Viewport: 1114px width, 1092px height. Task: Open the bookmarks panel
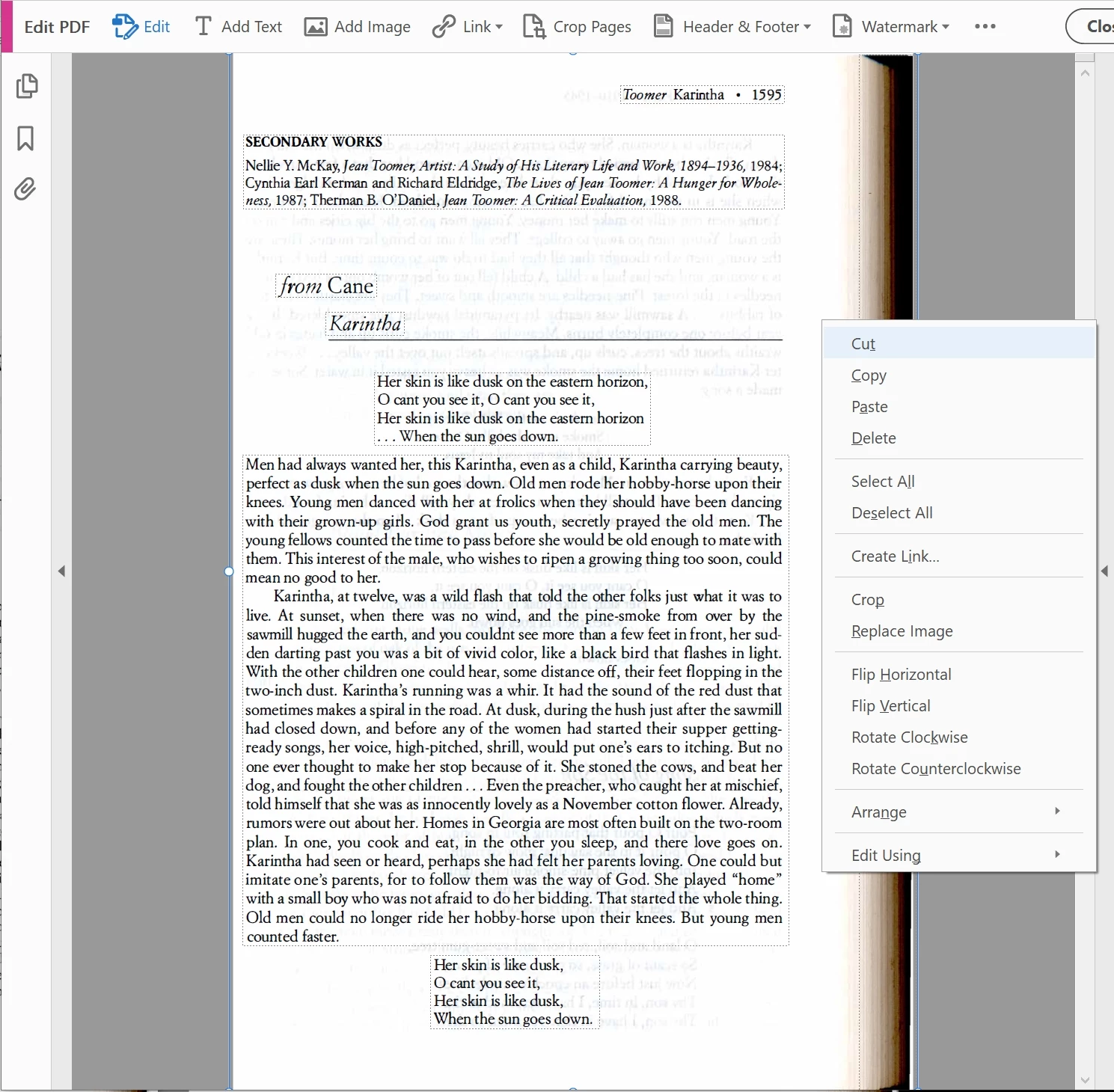pyautogui.click(x=25, y=138)
